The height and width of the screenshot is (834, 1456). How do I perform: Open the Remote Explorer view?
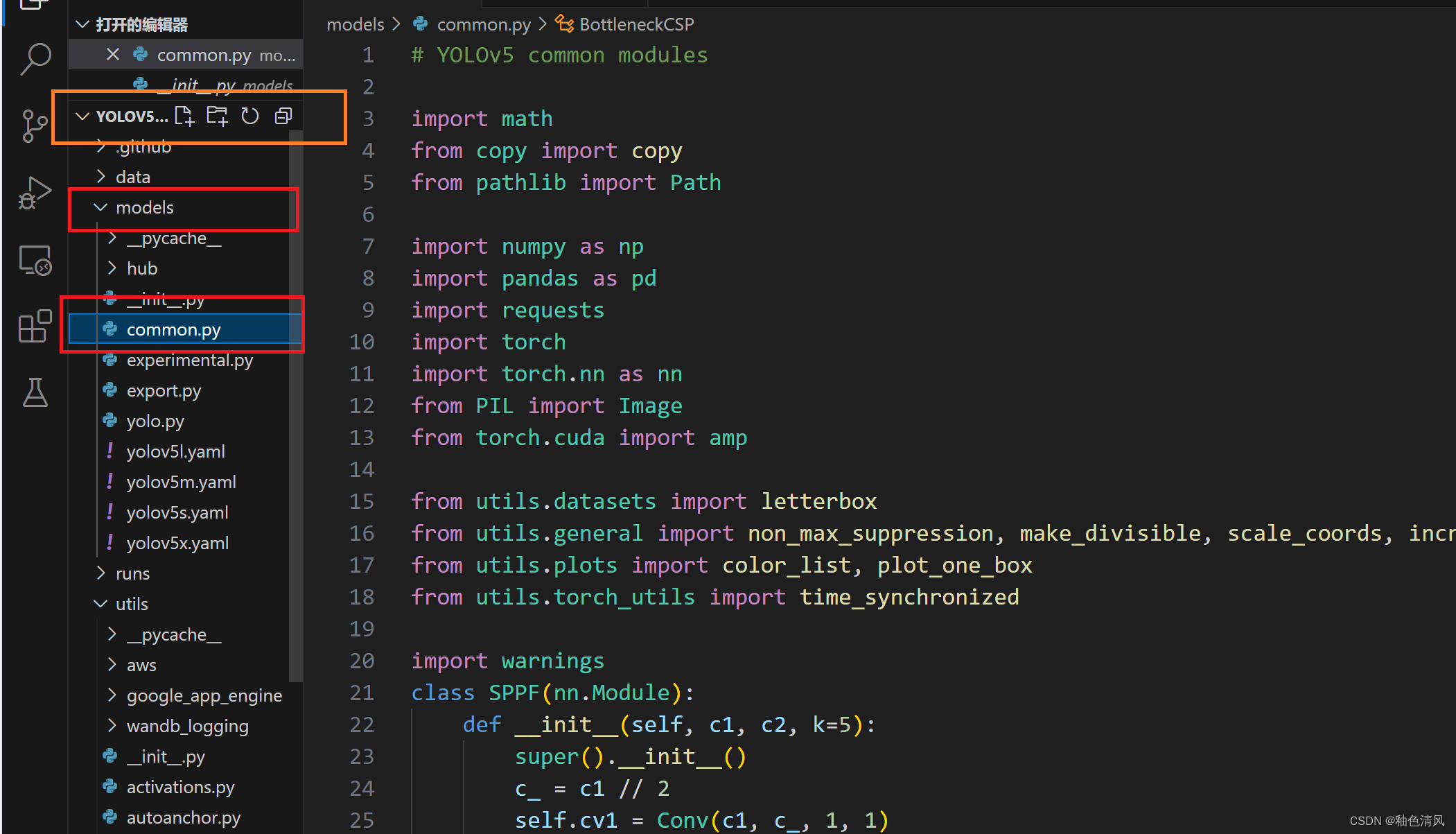point(35,261)
